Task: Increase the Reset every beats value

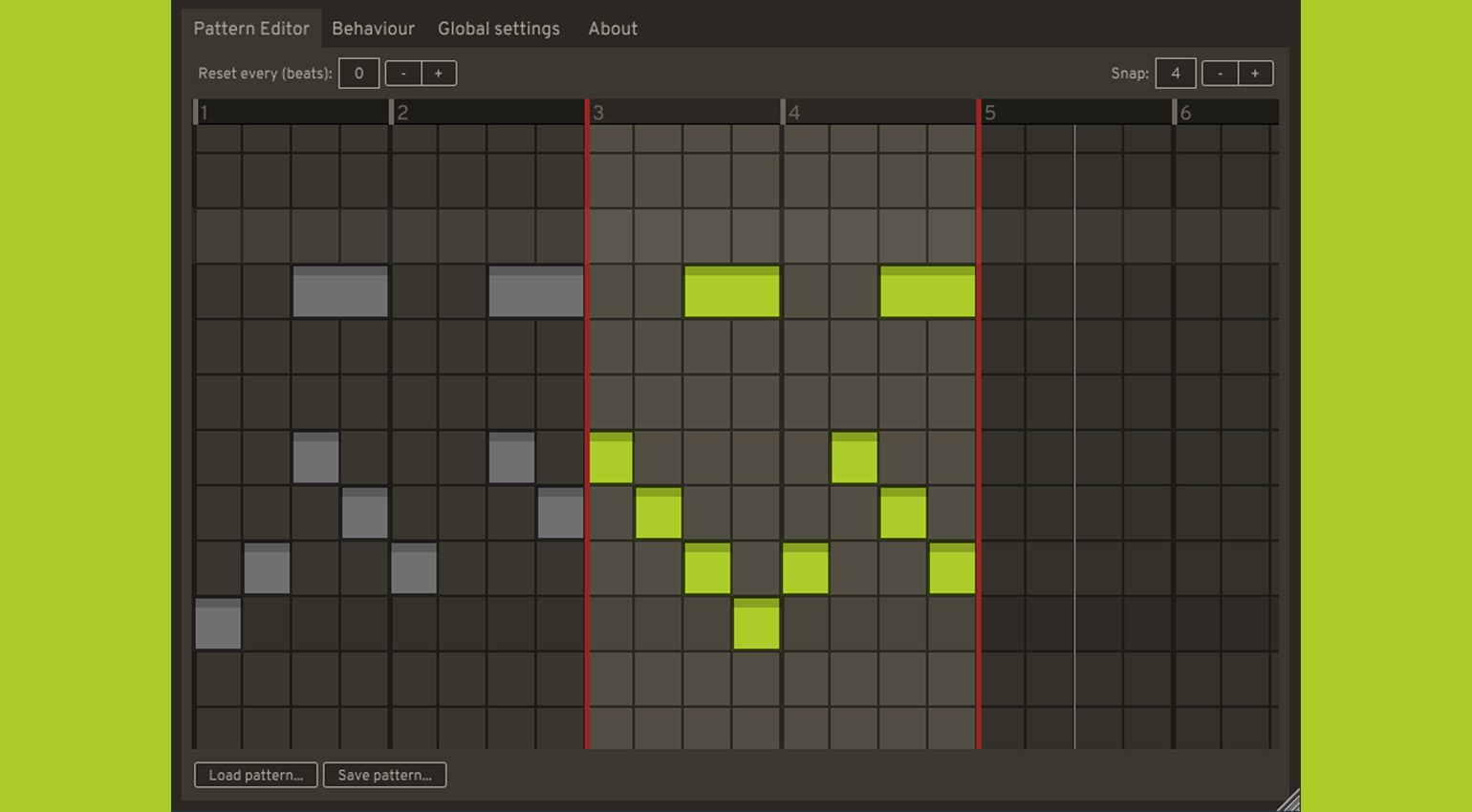Action: (439, 74)
